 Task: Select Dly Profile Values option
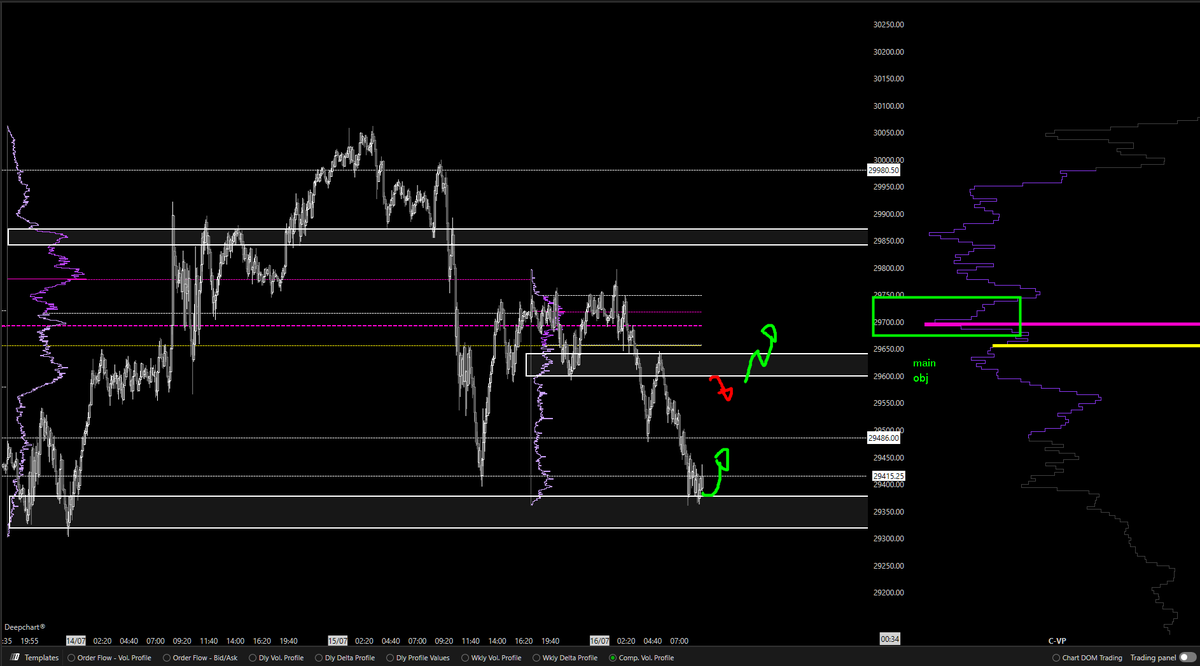click(417, 658)
